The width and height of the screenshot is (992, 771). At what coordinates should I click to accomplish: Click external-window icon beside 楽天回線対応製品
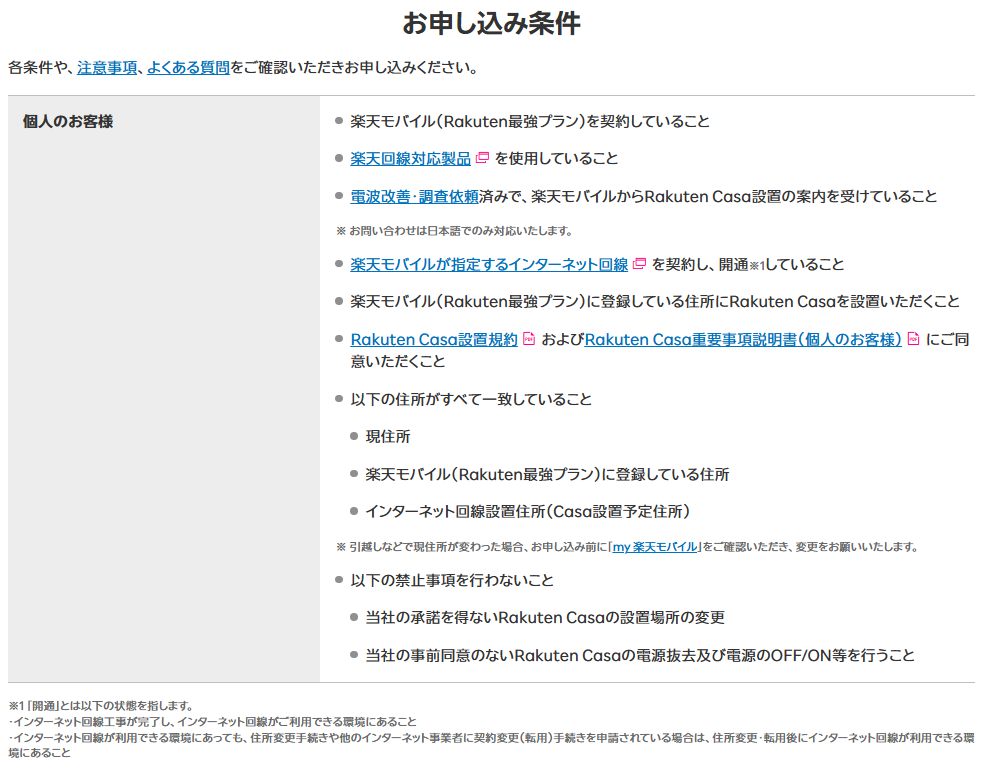click(x=483, y=158)
